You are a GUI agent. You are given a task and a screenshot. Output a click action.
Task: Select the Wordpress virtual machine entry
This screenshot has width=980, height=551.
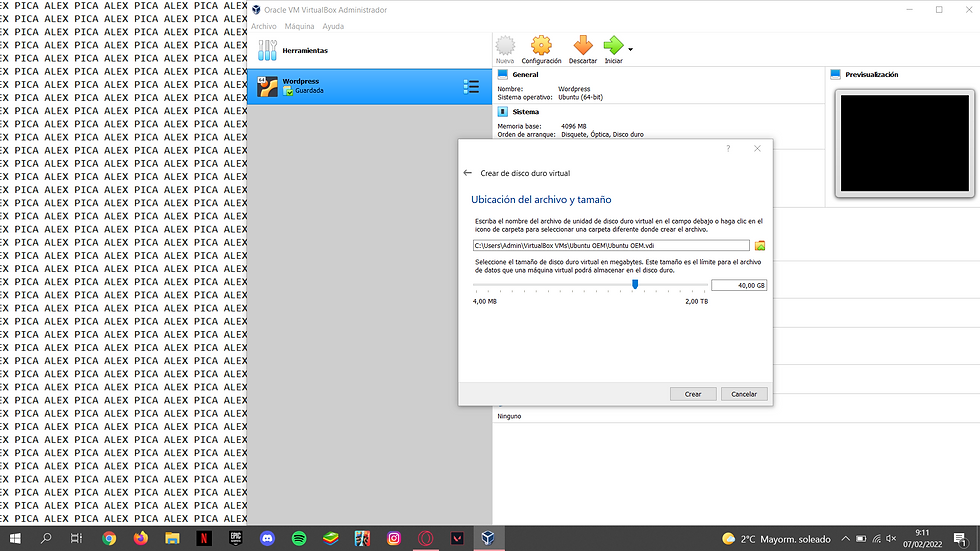[369, 87]
